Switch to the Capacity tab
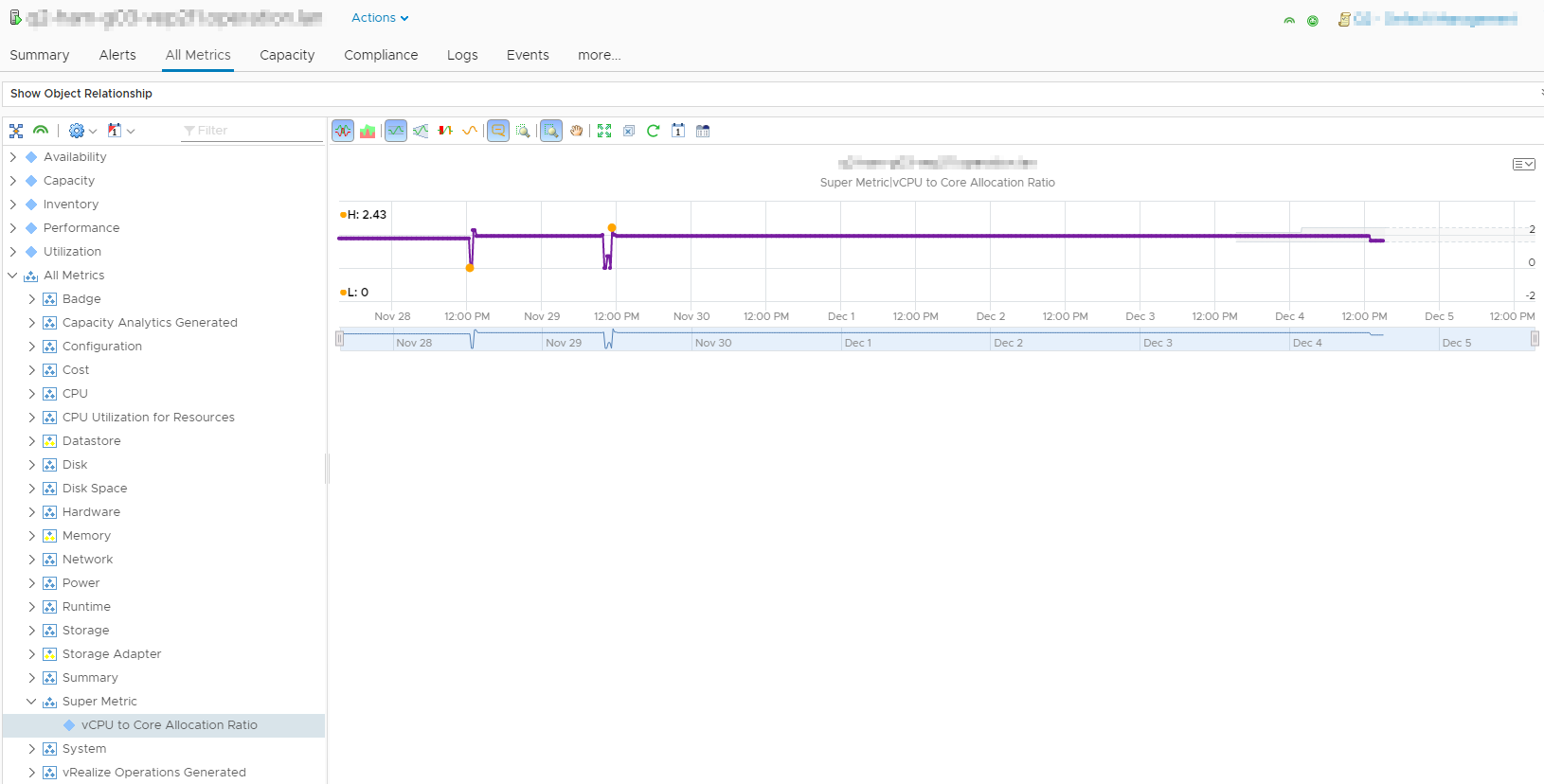The height and width of the screenshot is (784, 1544). click(287, 55)
